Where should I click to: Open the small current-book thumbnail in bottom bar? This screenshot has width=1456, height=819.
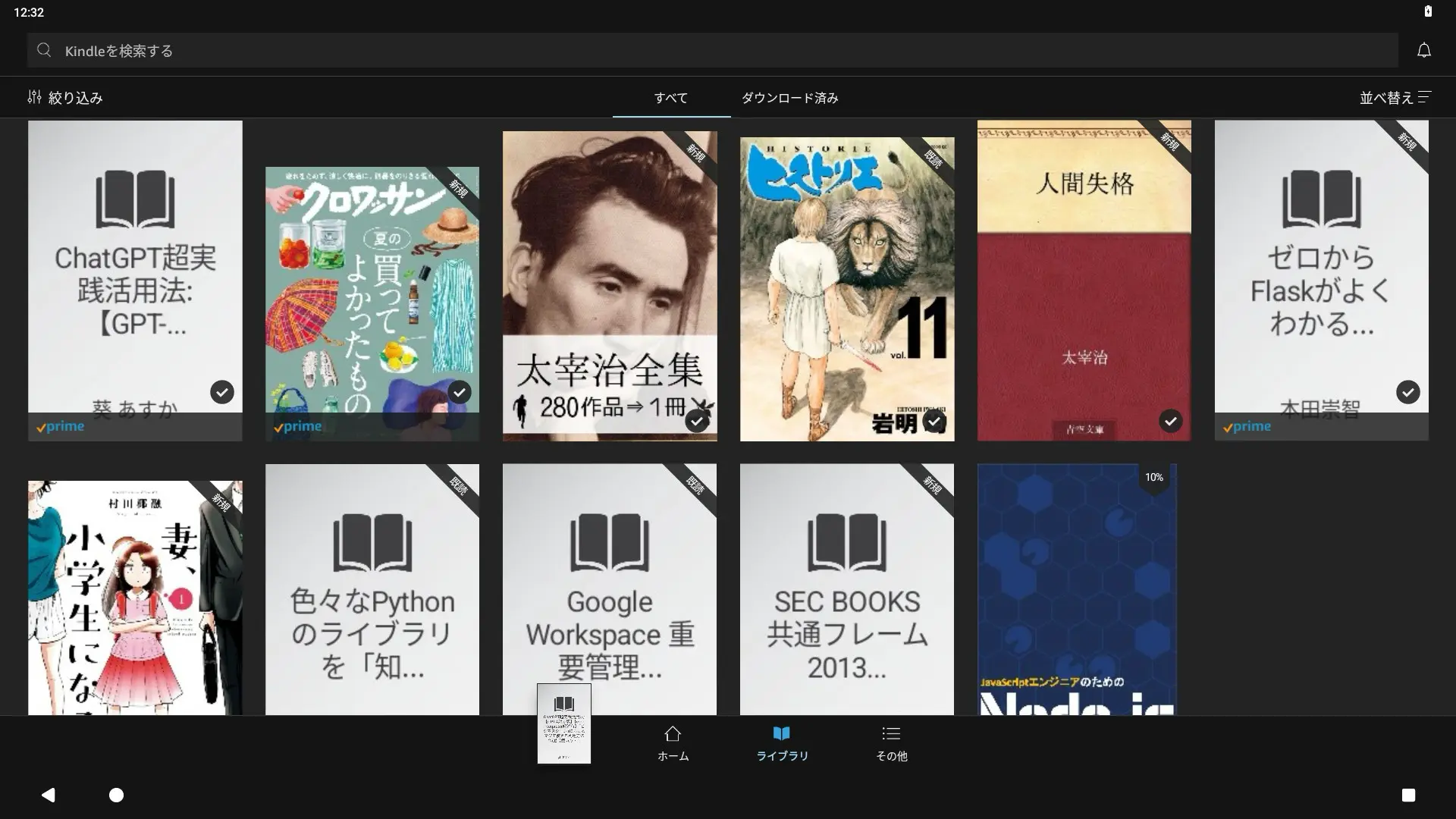[x=564, y=723]
